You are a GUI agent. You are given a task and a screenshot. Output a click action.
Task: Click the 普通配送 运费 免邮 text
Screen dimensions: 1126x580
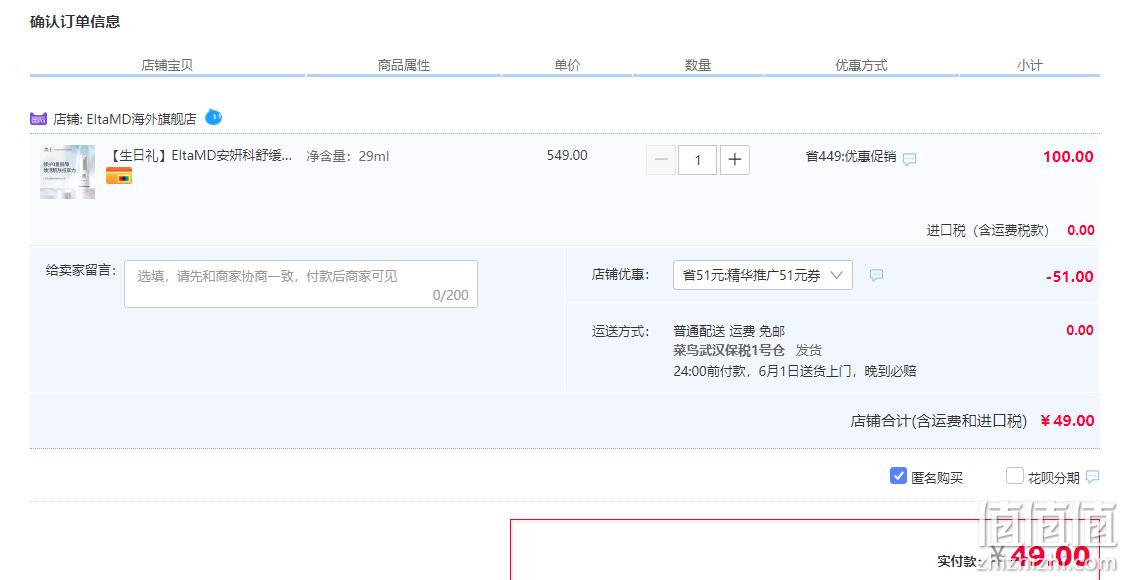[729, 331]
